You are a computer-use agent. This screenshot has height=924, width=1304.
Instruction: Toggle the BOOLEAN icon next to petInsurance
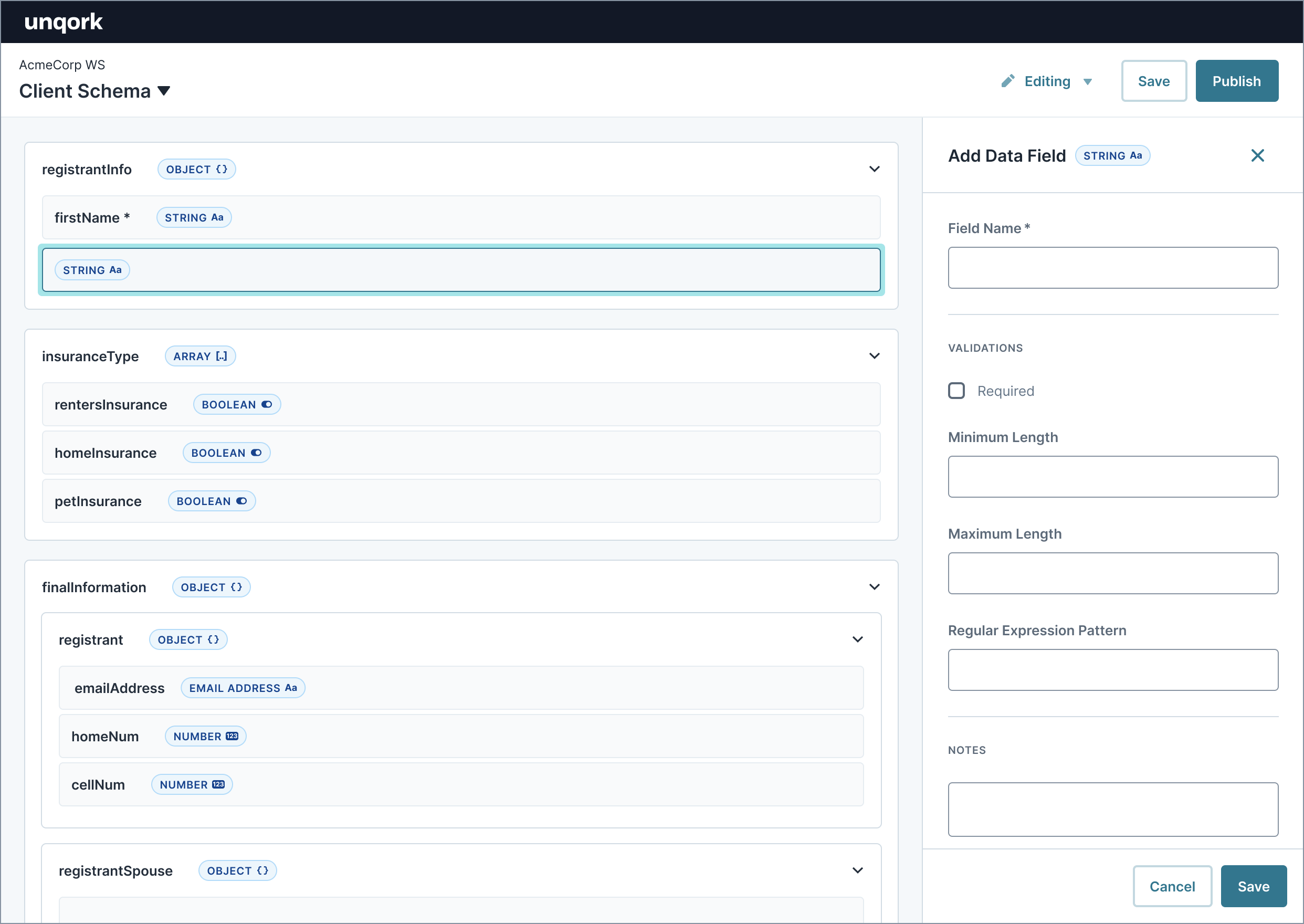(x=243, y=500)
